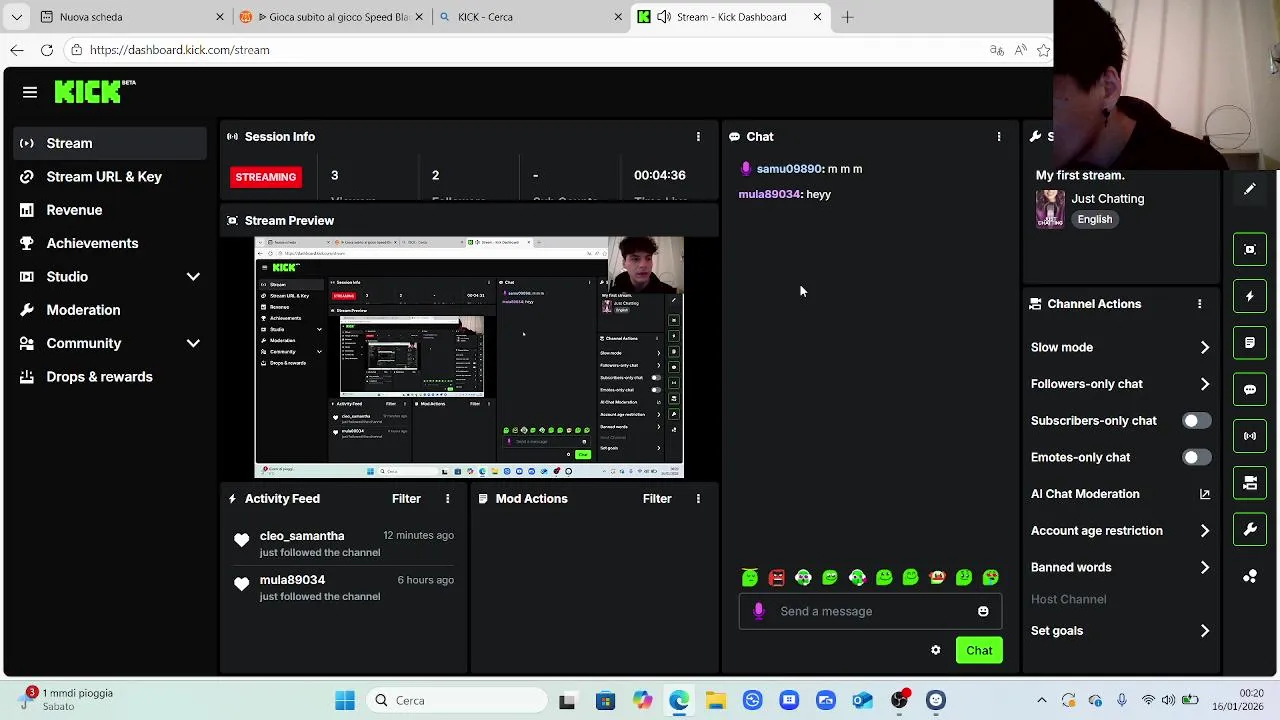The image size is (1280, 720).
Task: Open the emote picker smiley icon
Action: pyautogui.click(x=983, y=611)
